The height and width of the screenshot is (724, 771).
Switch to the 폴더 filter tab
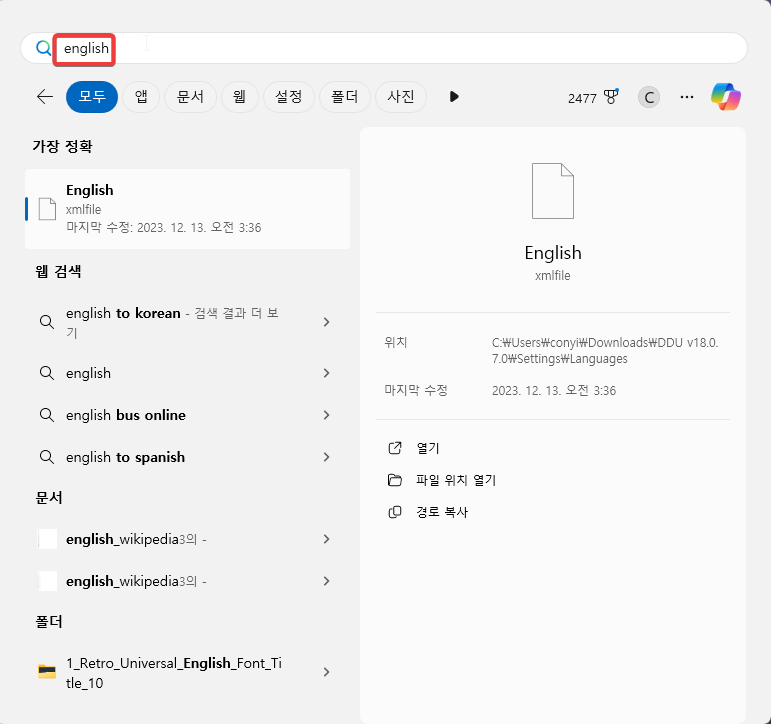pyautogui.click(x=344, y=96)
